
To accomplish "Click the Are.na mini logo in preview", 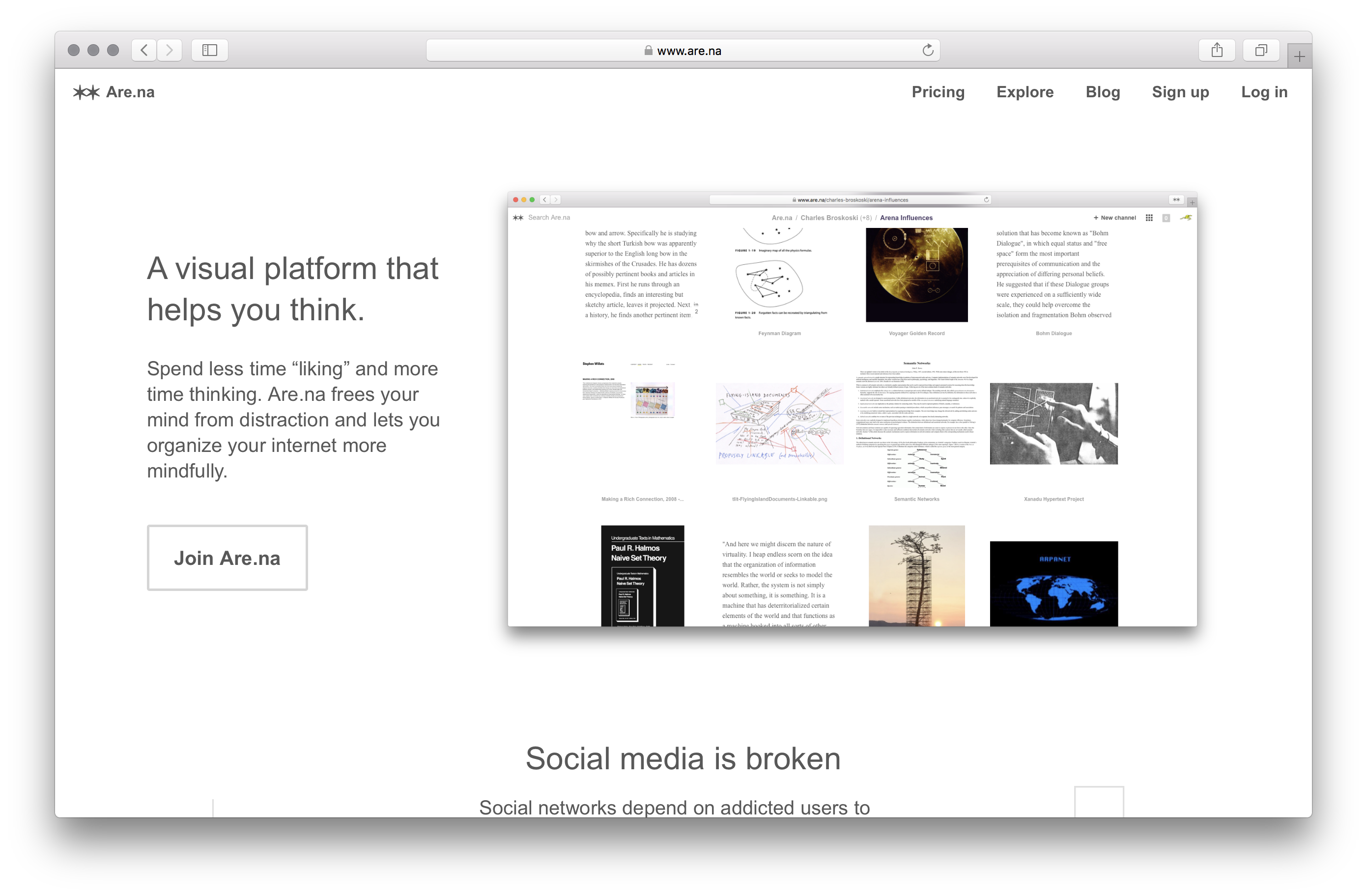I will [x=518, y=218].
